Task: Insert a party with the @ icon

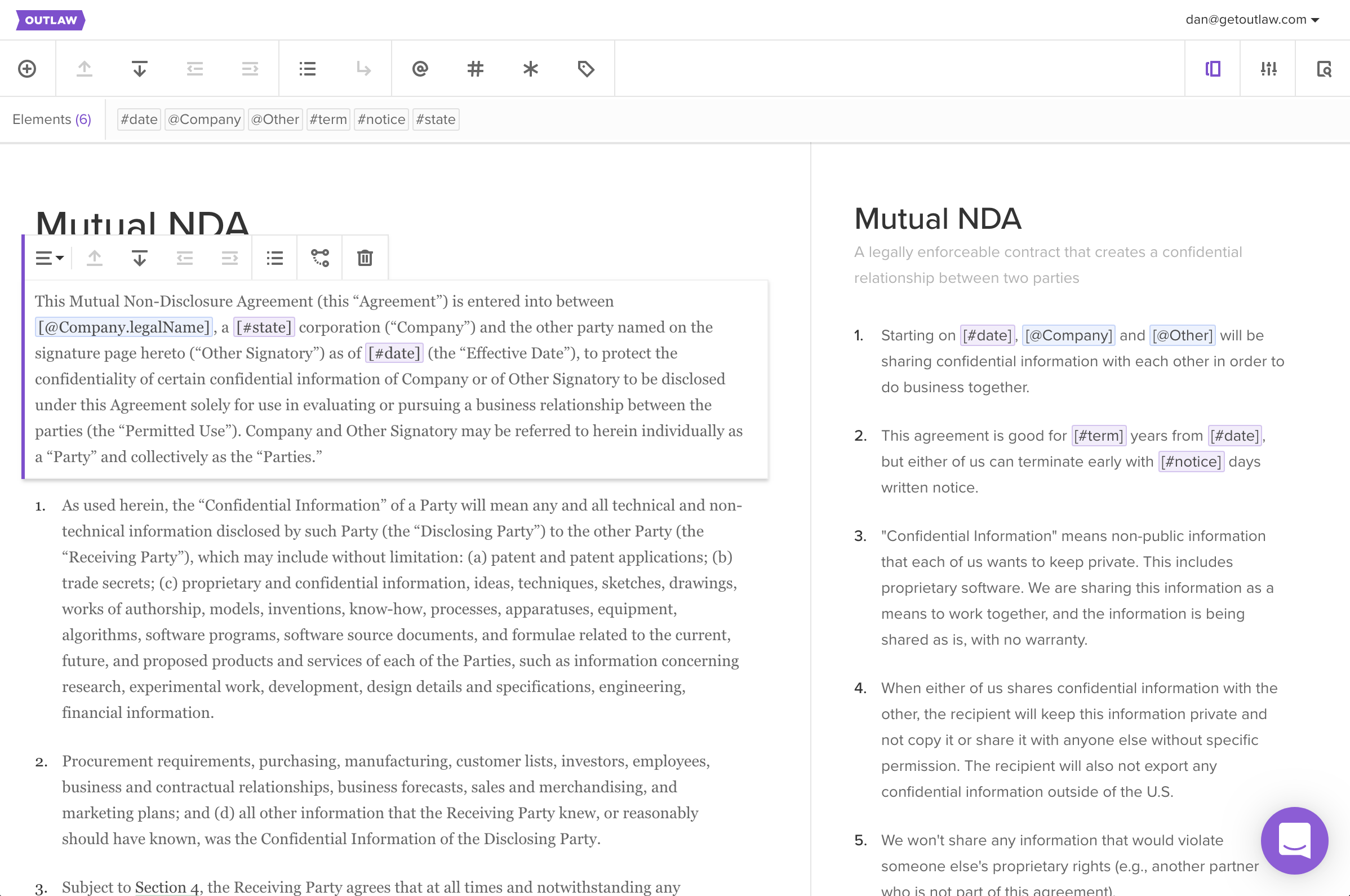Action: 420,69
